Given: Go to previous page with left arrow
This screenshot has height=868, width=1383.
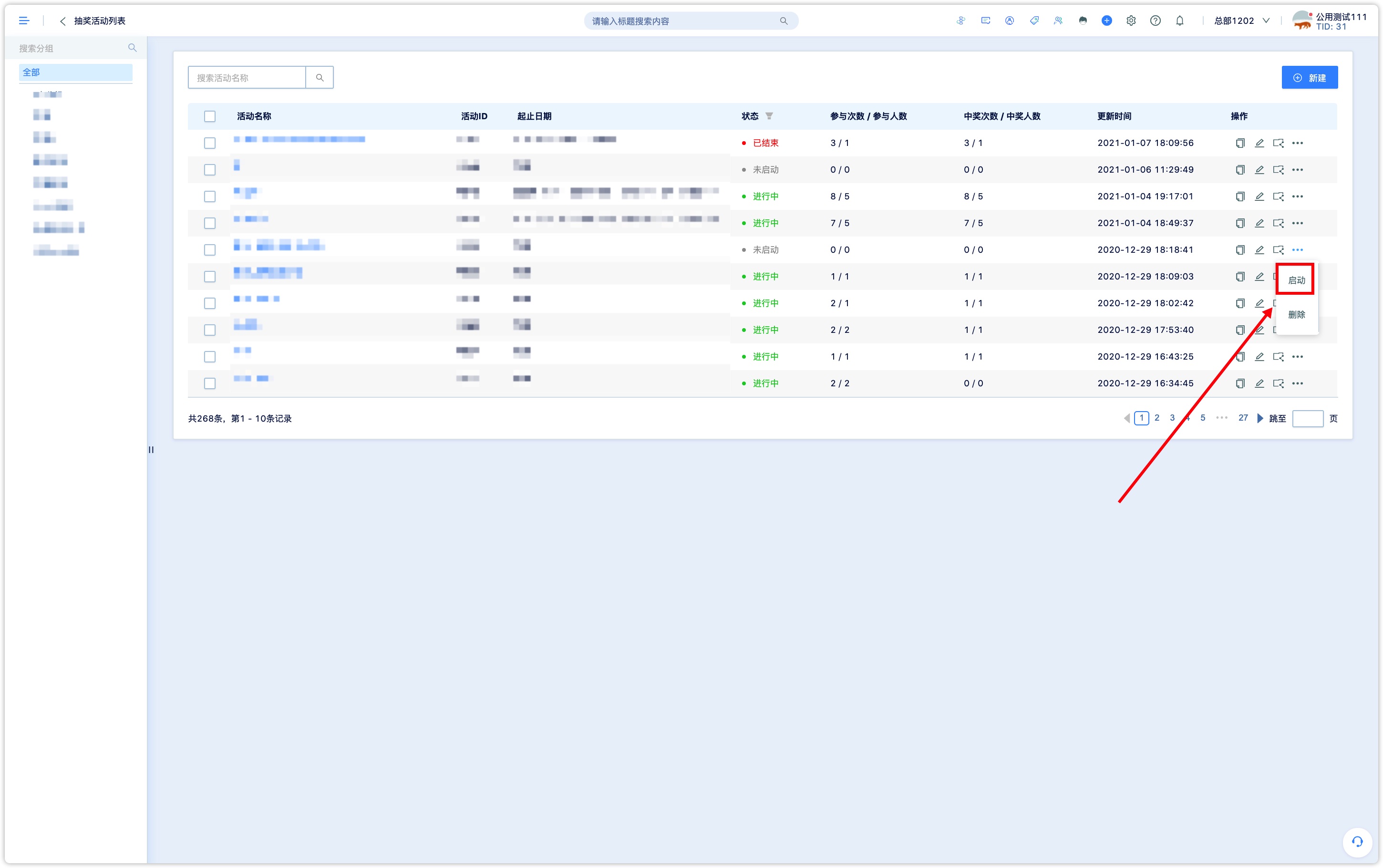Looking at the screenshot, I should pyautogui.click(x=1126, y=419).
